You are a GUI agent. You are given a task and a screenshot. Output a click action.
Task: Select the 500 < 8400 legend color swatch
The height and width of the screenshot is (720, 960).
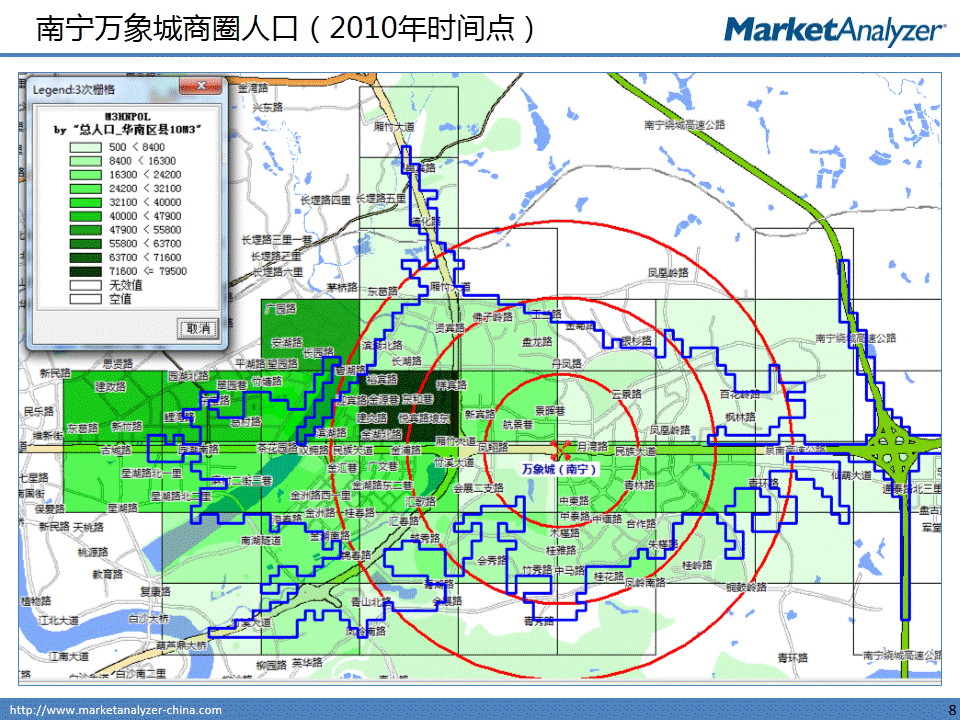87,147
